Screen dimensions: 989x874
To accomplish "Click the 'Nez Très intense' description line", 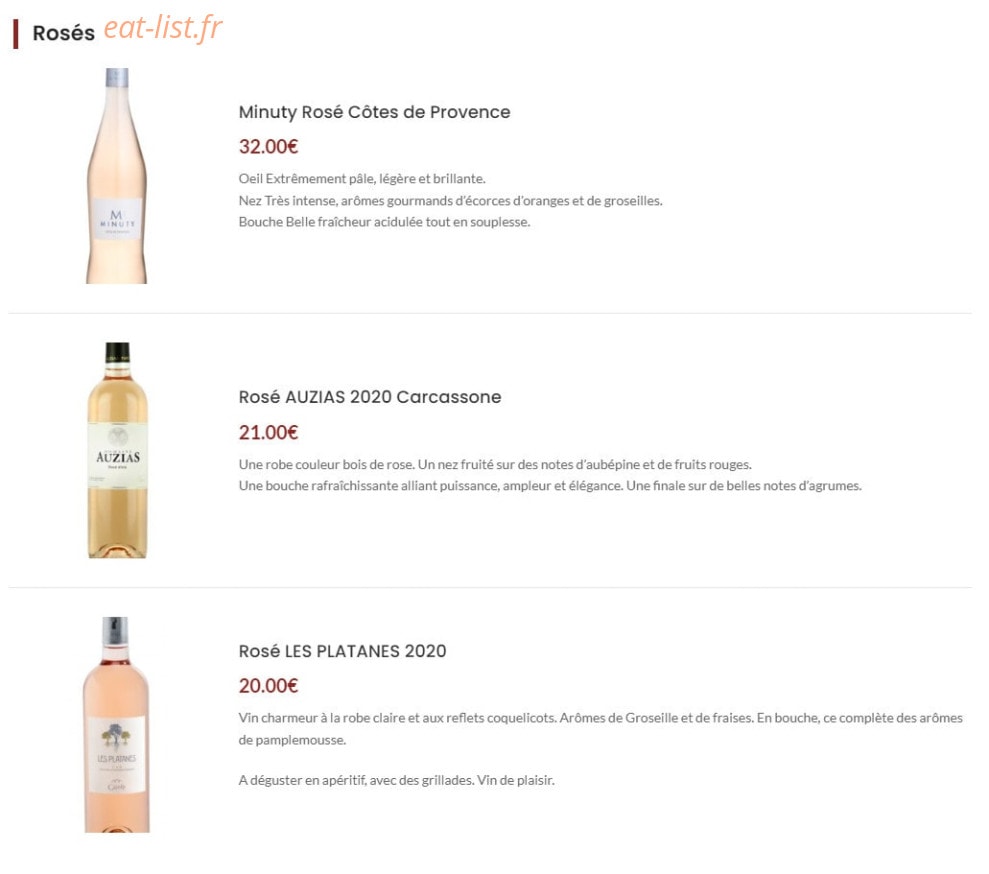I will [450, 201].
